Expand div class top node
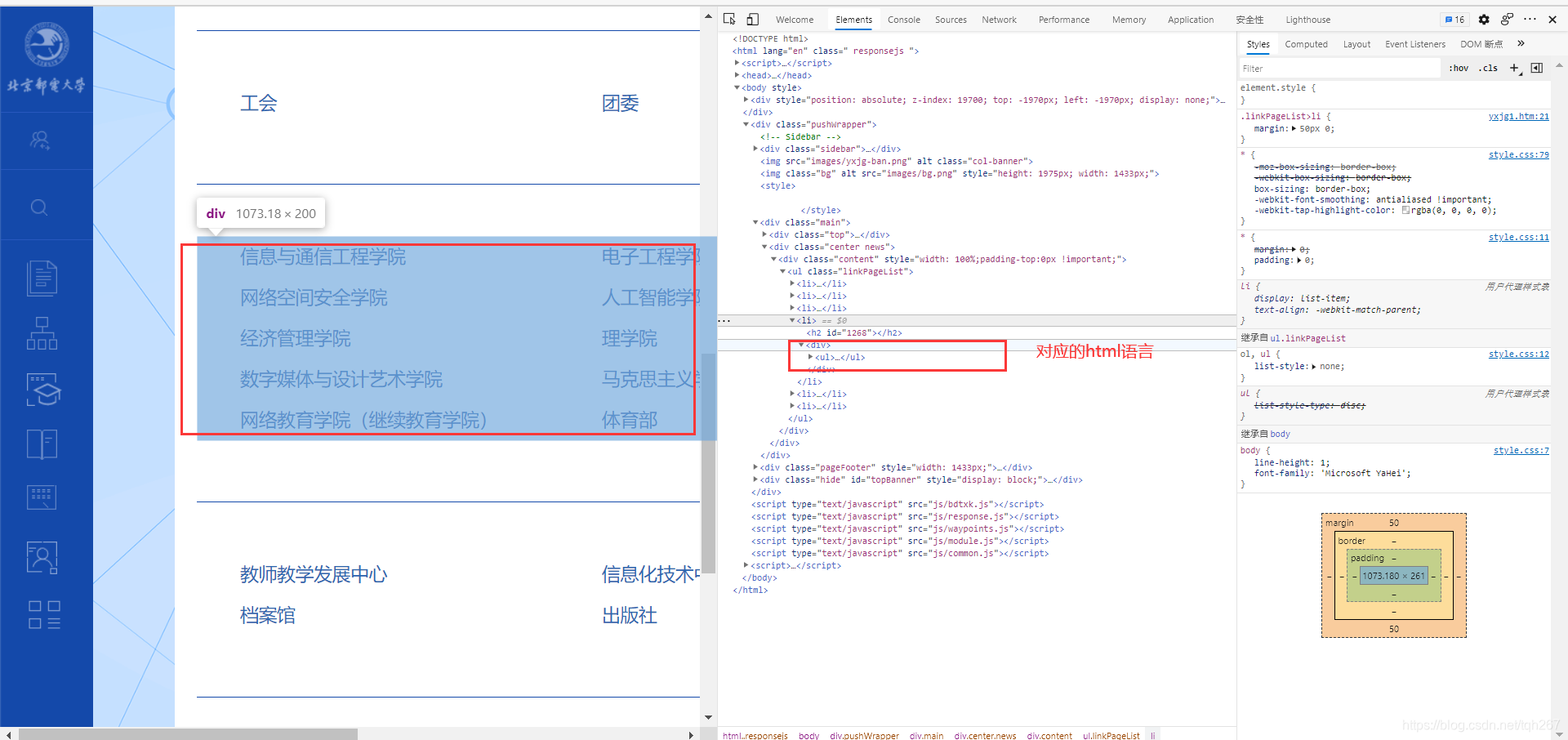 click(764, 234)
